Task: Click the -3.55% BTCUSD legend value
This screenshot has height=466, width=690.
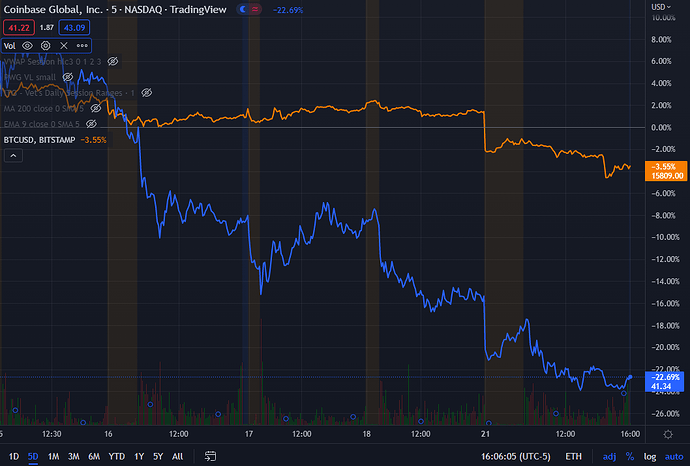Action: coord(93,140)
